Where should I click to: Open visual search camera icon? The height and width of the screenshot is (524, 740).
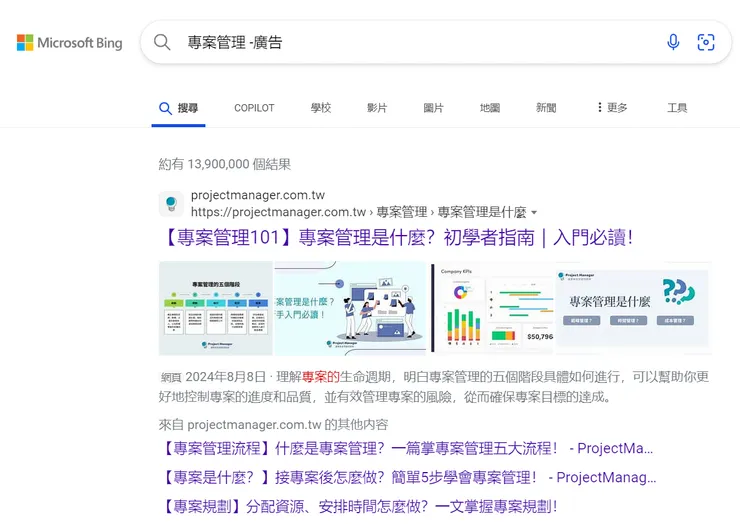(706, 42)
